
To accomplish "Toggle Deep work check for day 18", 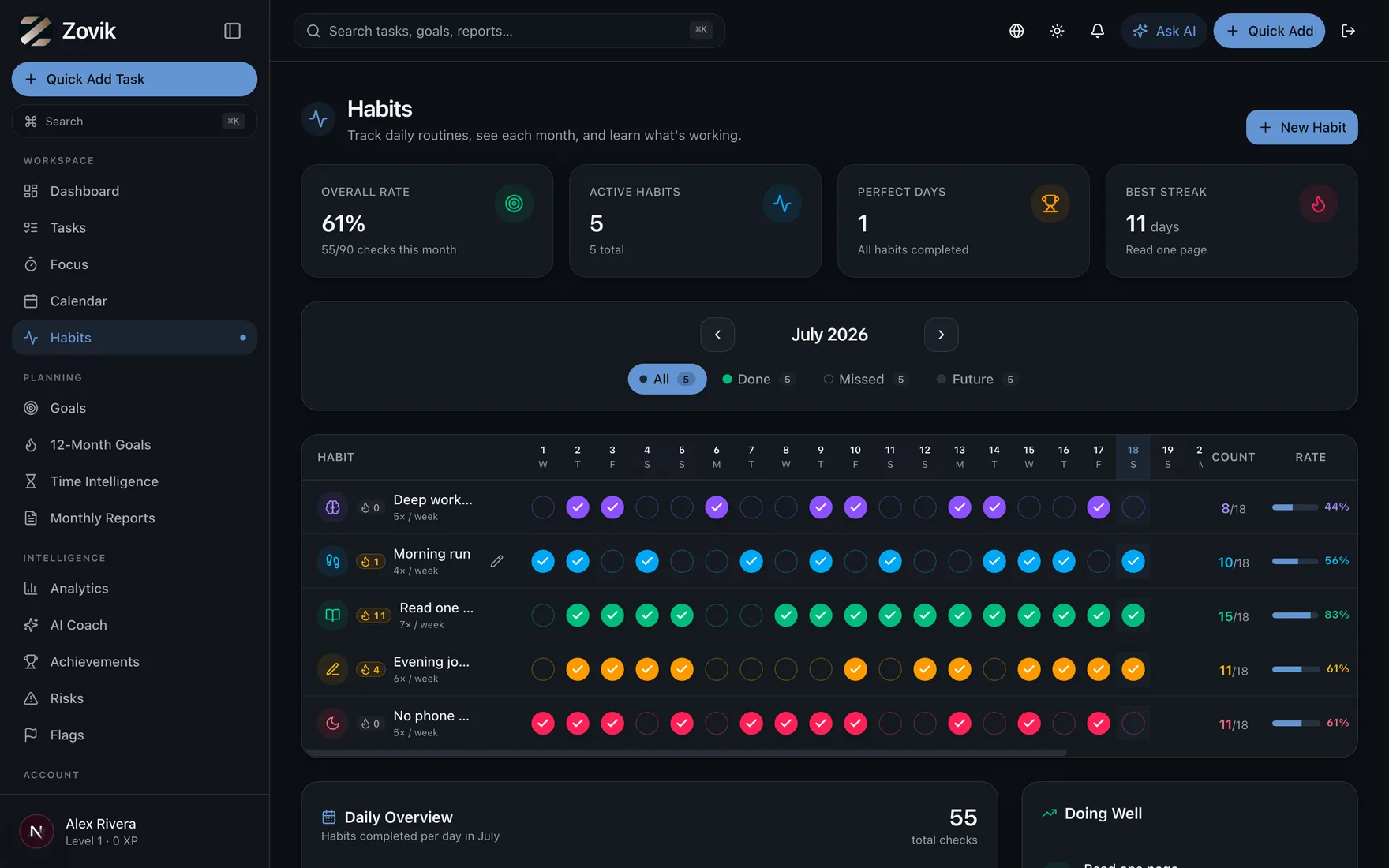I will point(1133,507).
